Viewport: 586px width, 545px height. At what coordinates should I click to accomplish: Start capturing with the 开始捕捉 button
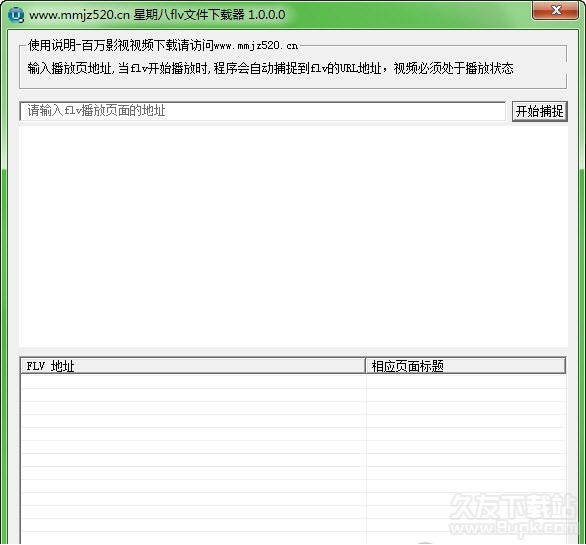pos(540,111)
